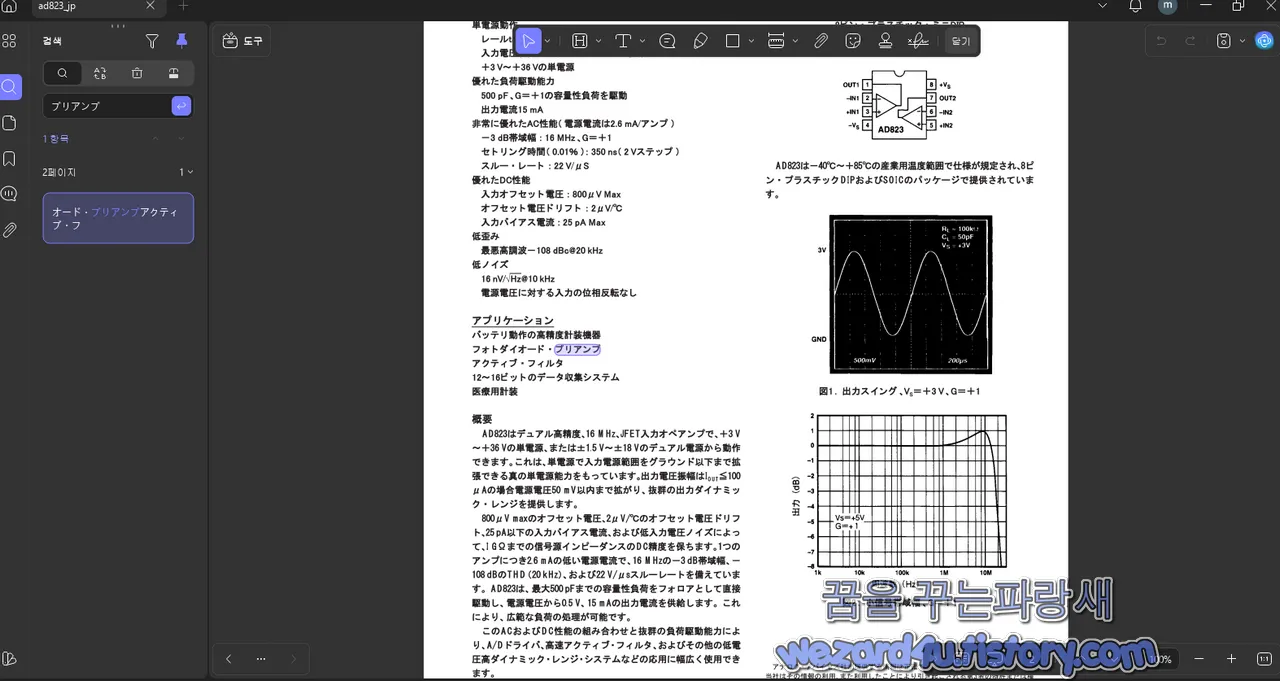Select the search mode magnifier tab
1280x681 pixels.
click(x=62, y=73)
